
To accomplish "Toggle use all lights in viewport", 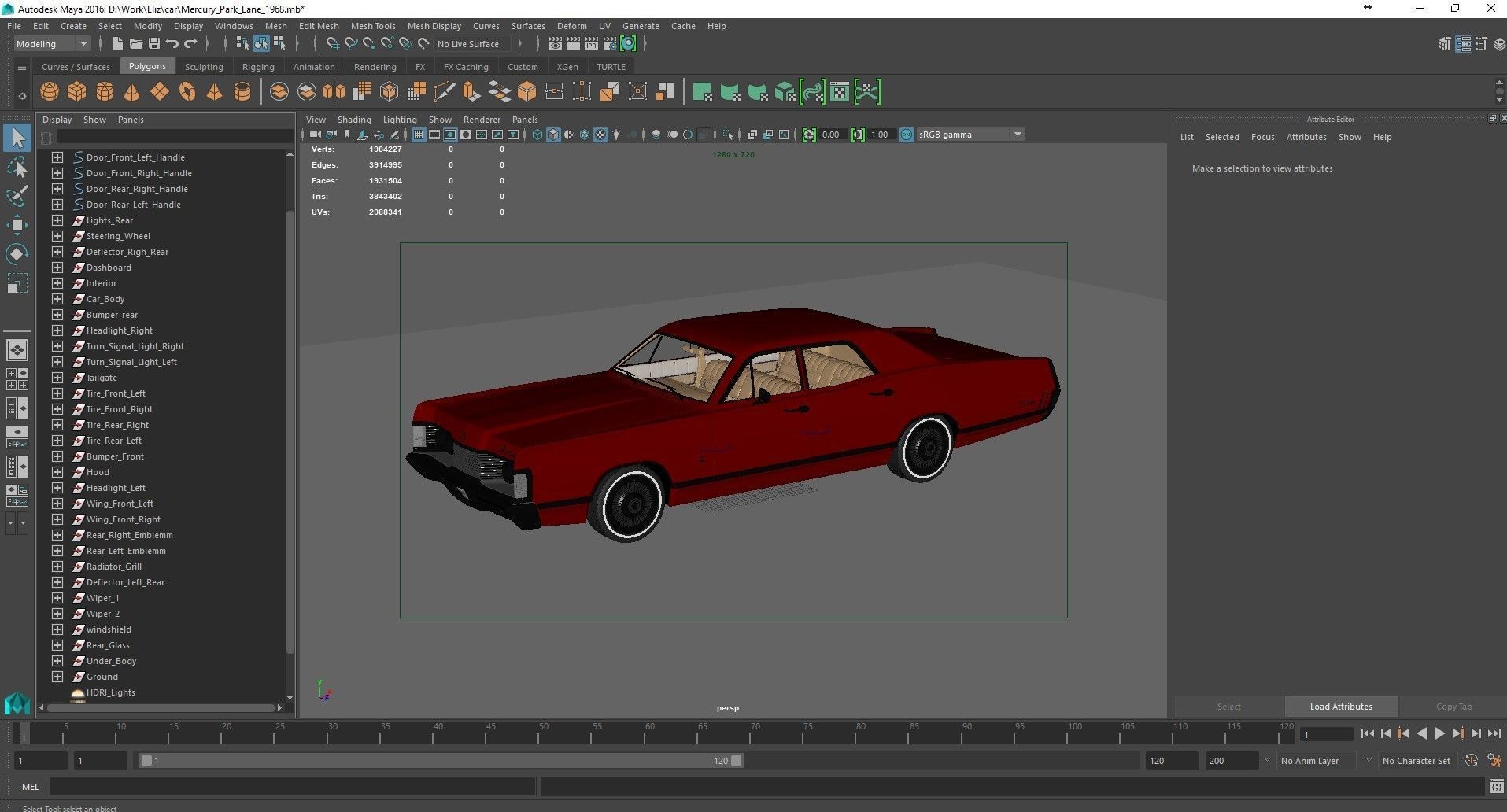I will tap(616, 135).
